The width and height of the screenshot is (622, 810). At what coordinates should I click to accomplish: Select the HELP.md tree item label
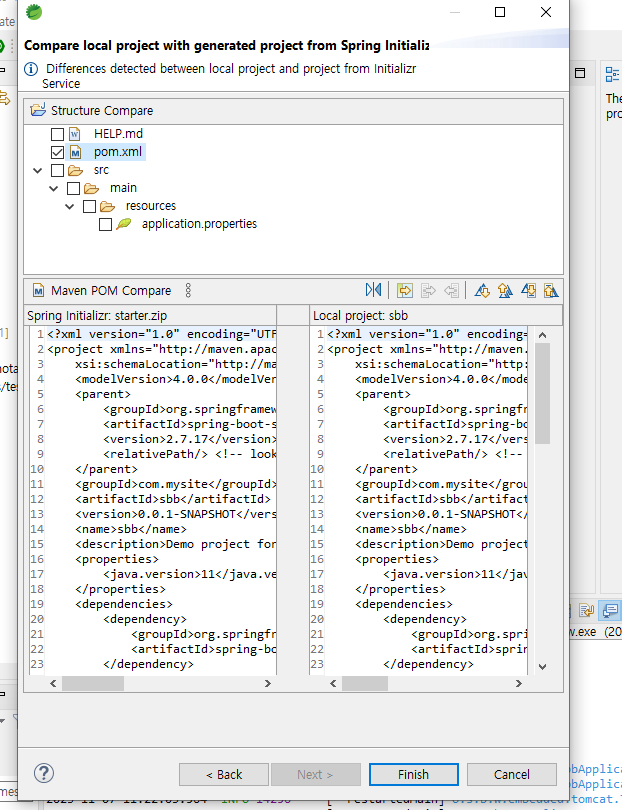point(118,134)
